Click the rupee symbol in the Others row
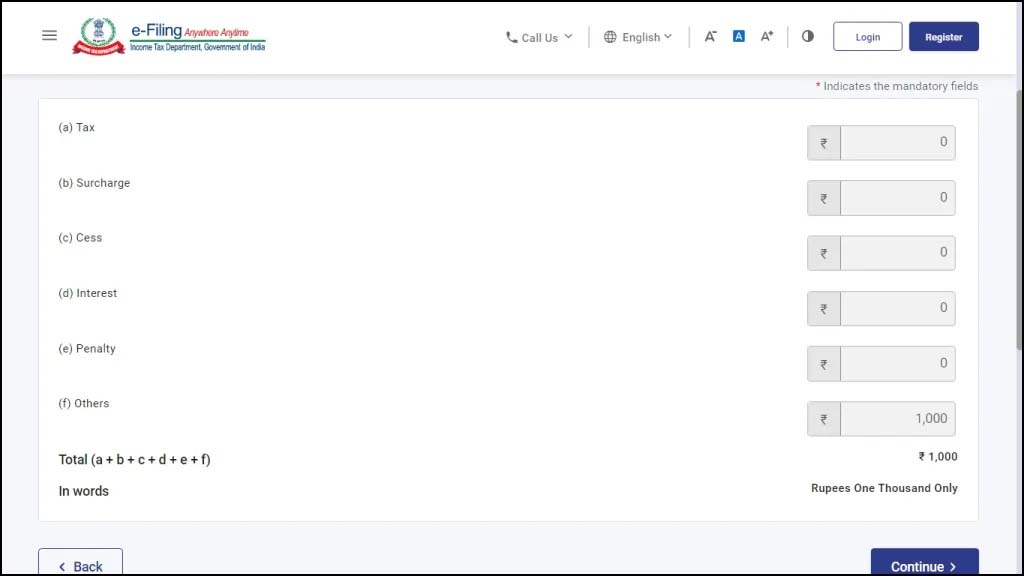The image size is (1024, 576). [824, 419]
